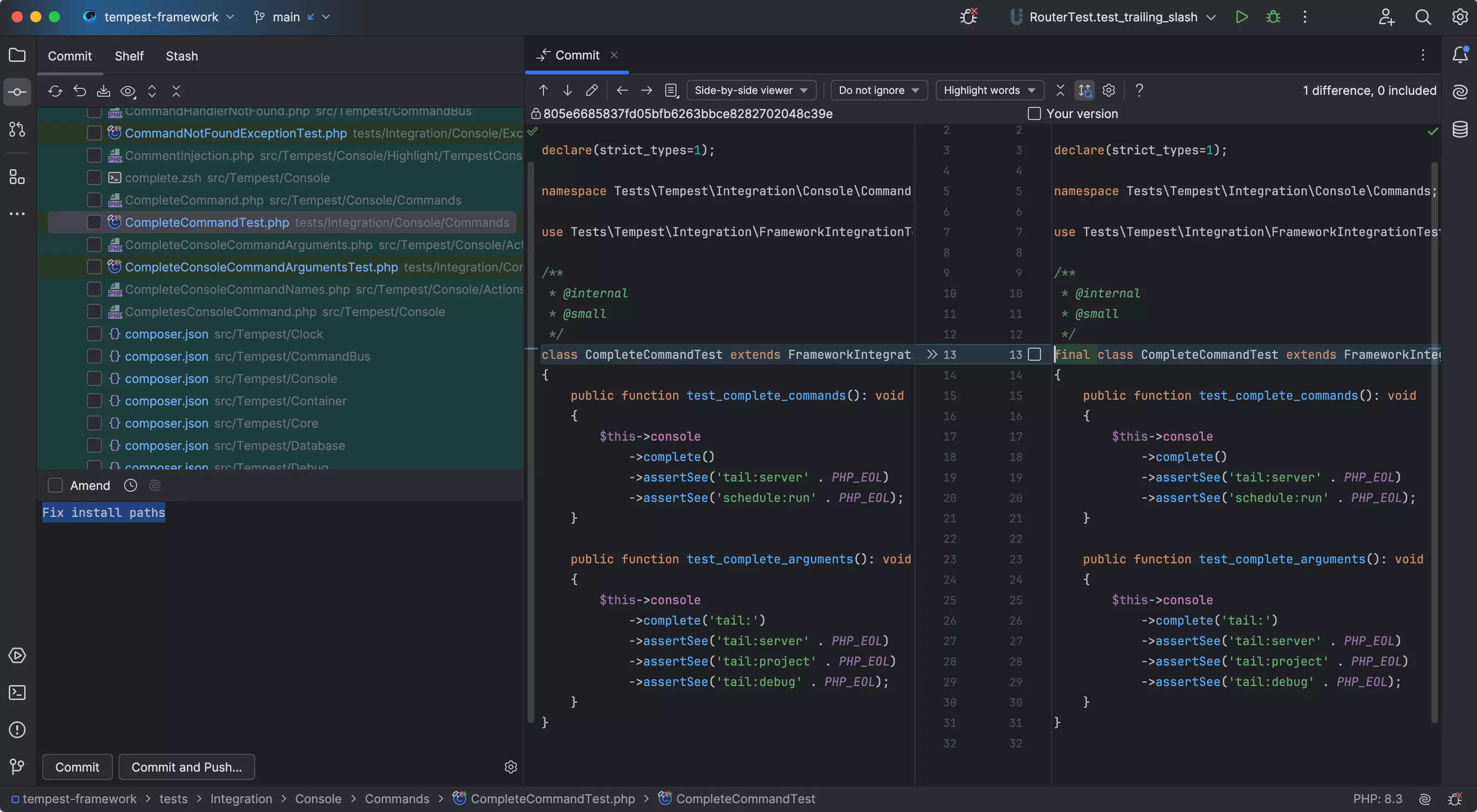Click the Rollback changes icon
The image size is (1477, 812).
coord(79,91)
